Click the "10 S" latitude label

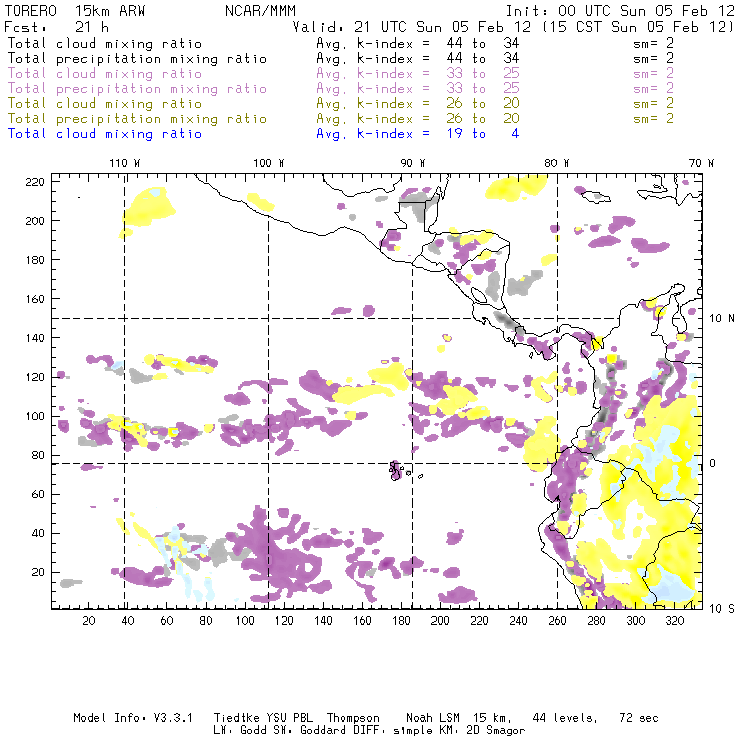[x=722, y=609]
